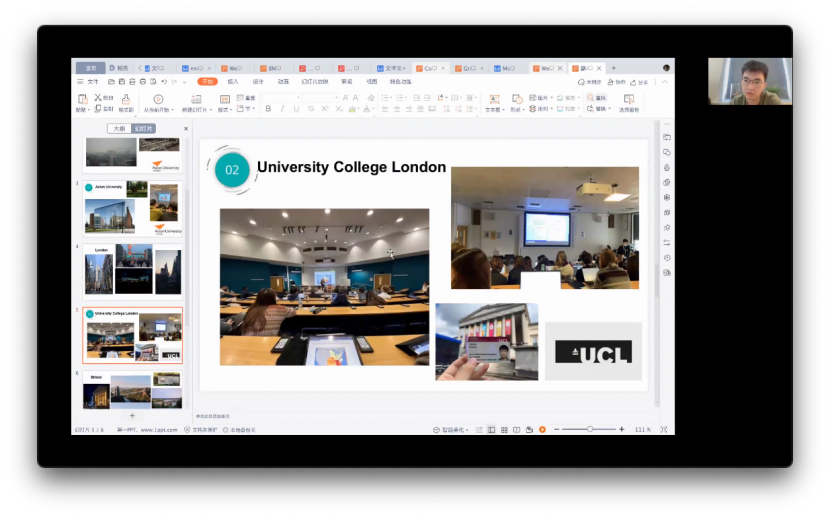This screenshot has height=517, width=830.
Task: Toggle Strikethrough formatting
Action: coord(311,108)
